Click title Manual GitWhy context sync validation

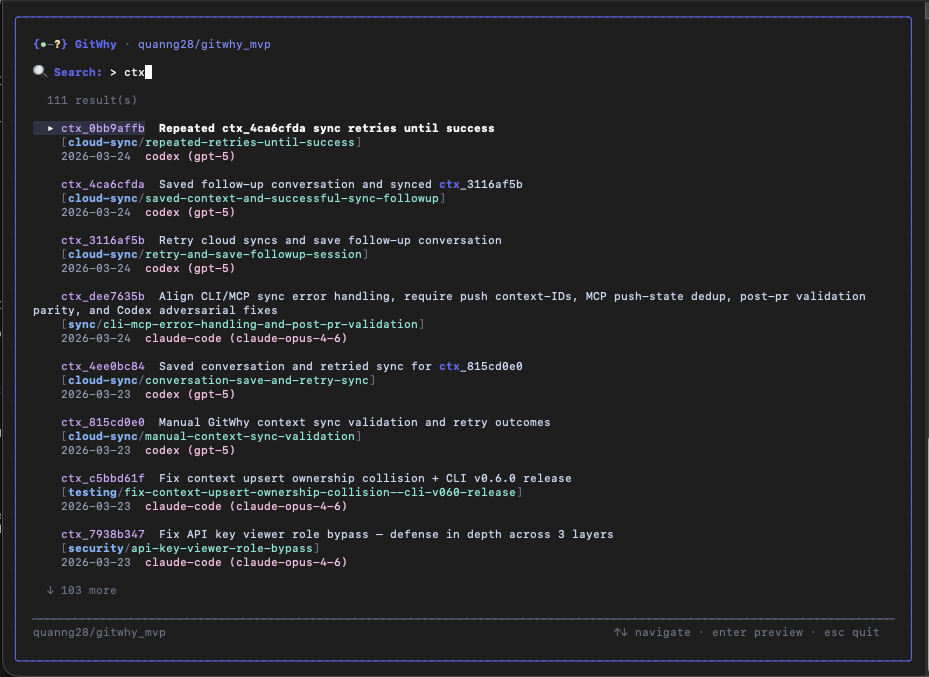pyautogui.click(x=354, y=422)
